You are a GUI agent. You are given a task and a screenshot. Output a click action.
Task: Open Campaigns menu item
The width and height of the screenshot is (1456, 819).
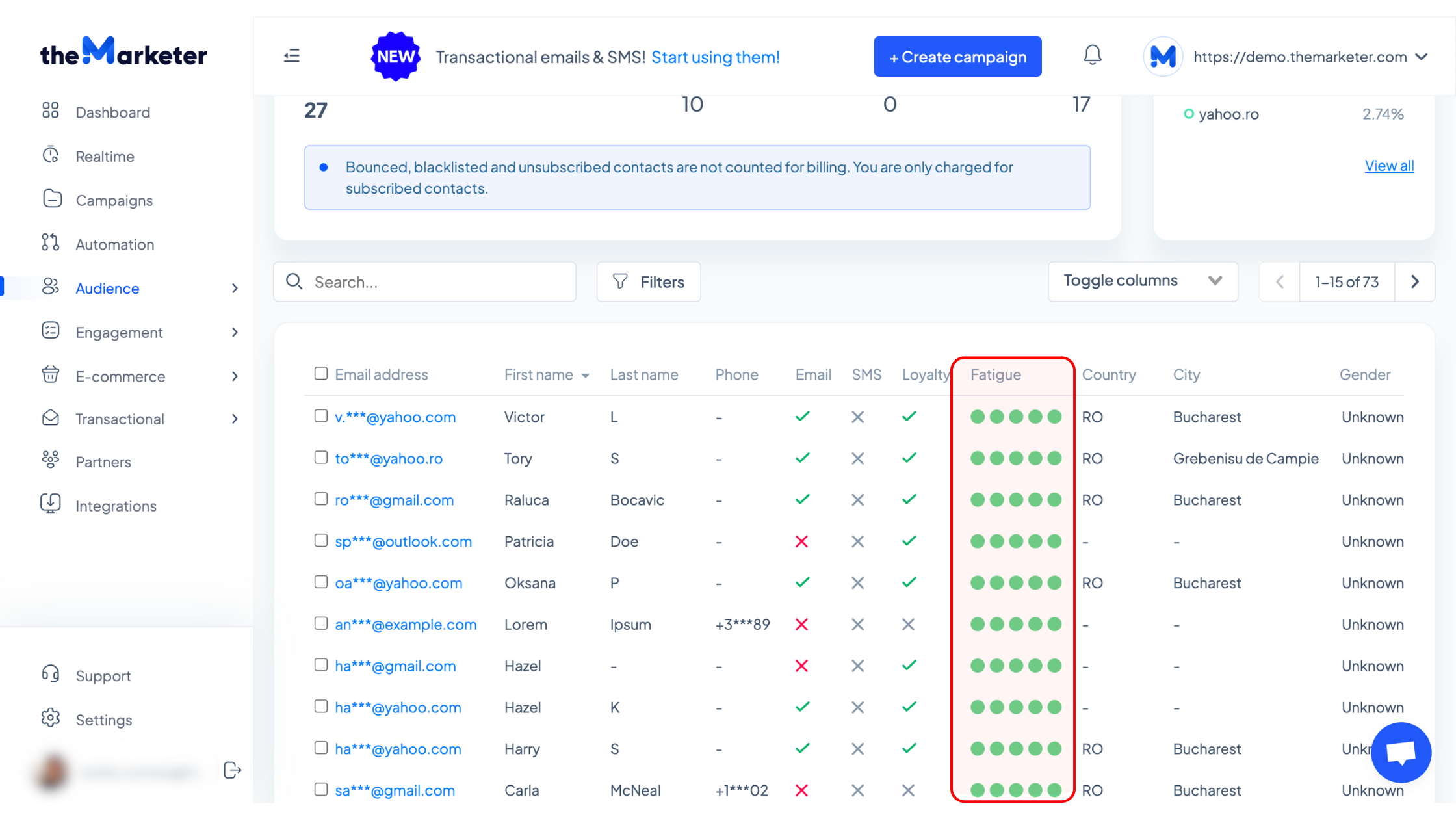[x=114, y=200]
